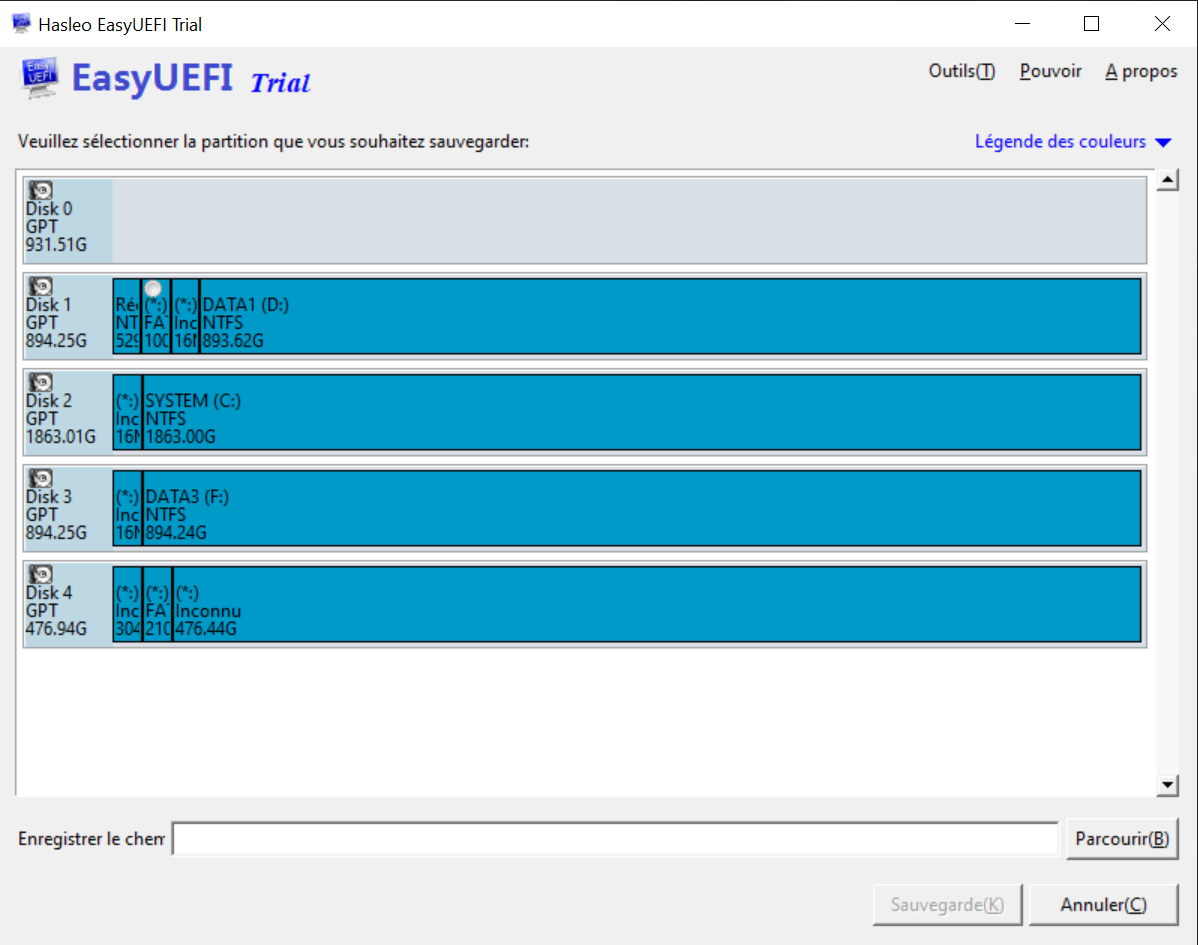Click the scrollbar up arrow of disk list
Screen dimensions: 1198x945
[x=1167, y=180]
